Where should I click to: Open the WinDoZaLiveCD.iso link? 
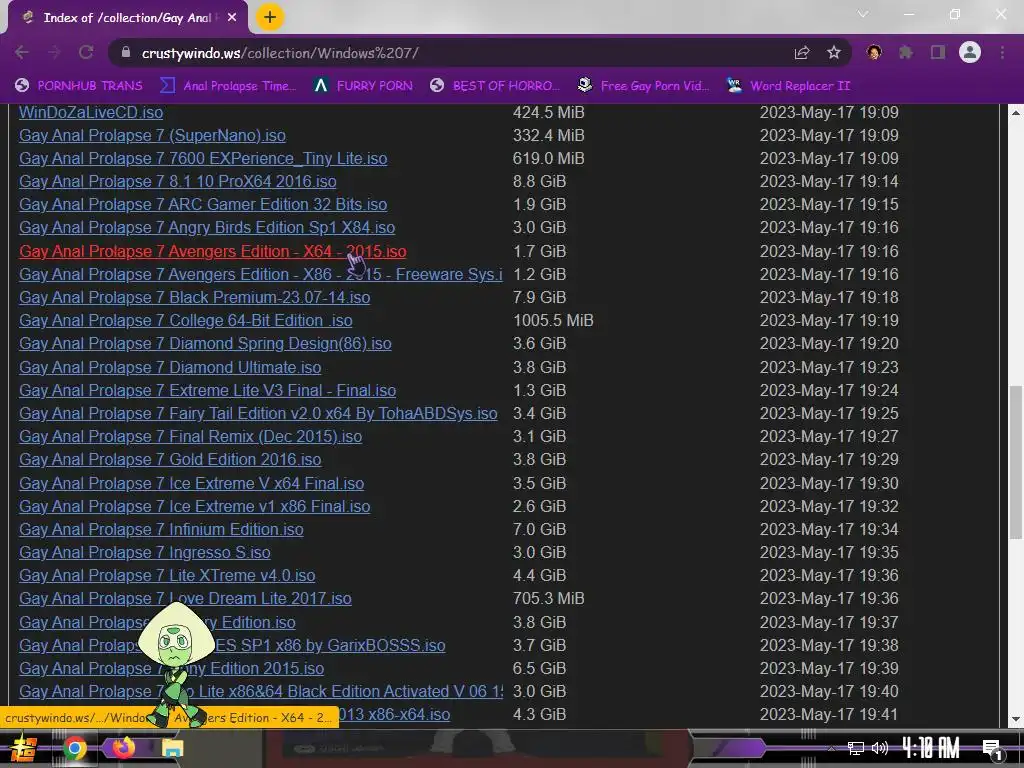(x=91, y=112)
